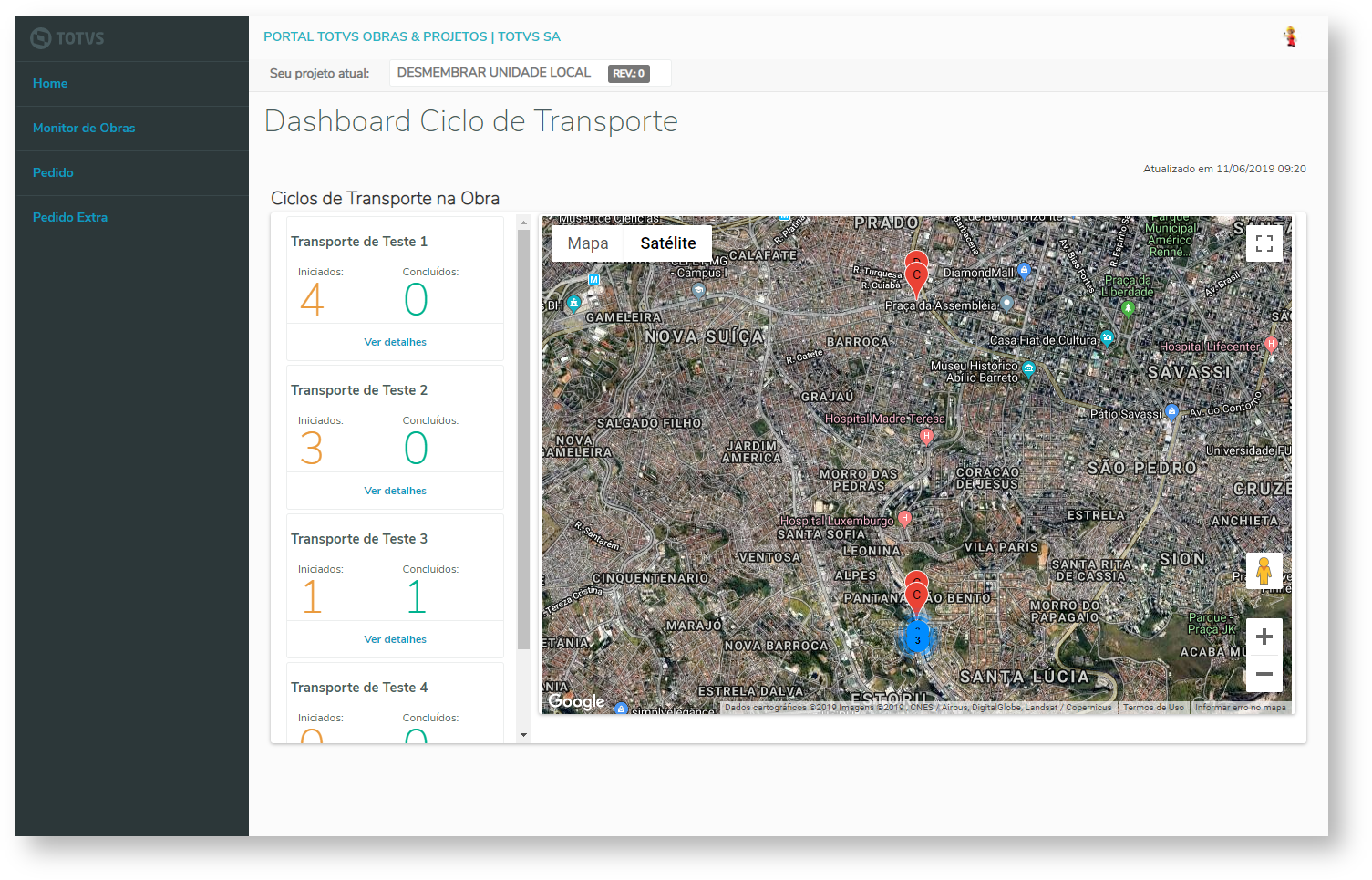Click the Praça da Liberdade park icon

(x=1128, y=308)
